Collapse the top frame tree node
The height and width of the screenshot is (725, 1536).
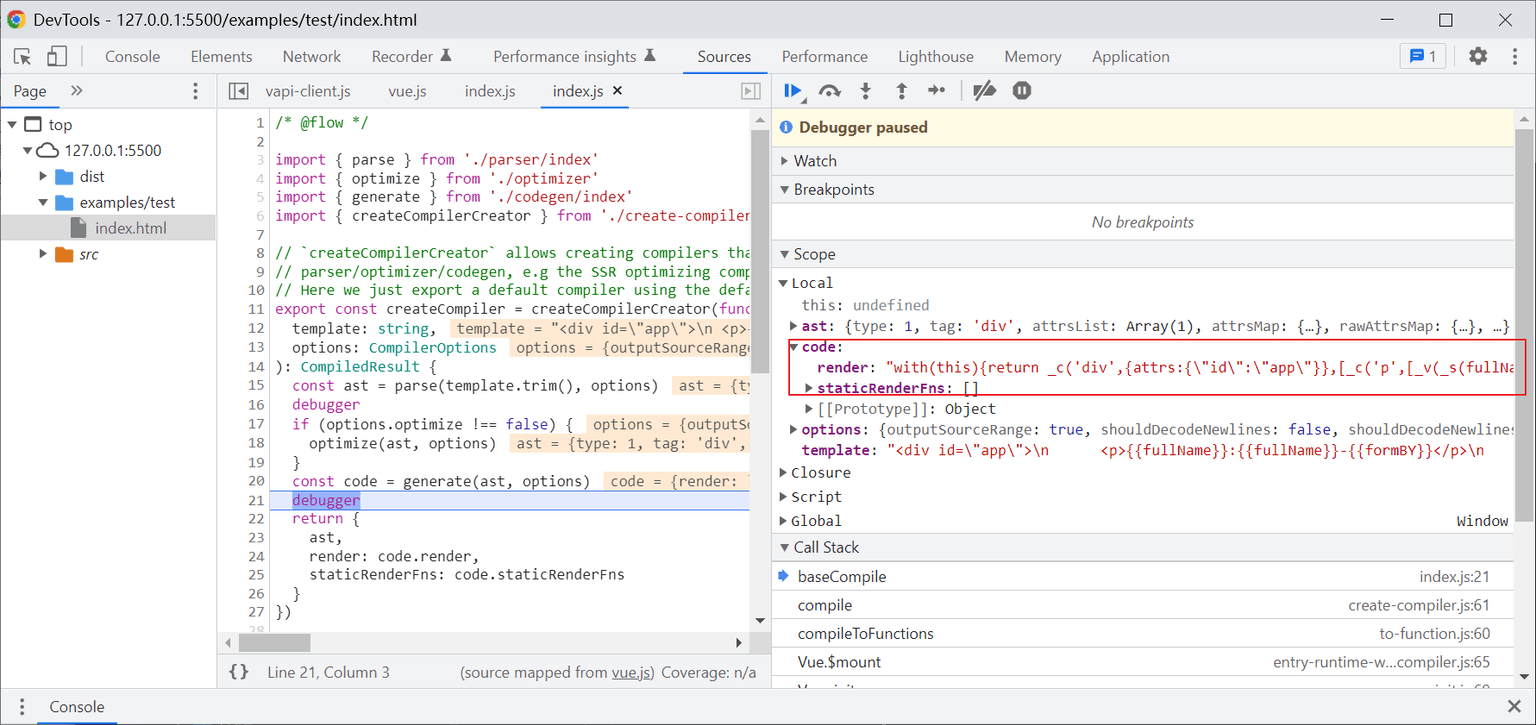[x=12, y=125]
